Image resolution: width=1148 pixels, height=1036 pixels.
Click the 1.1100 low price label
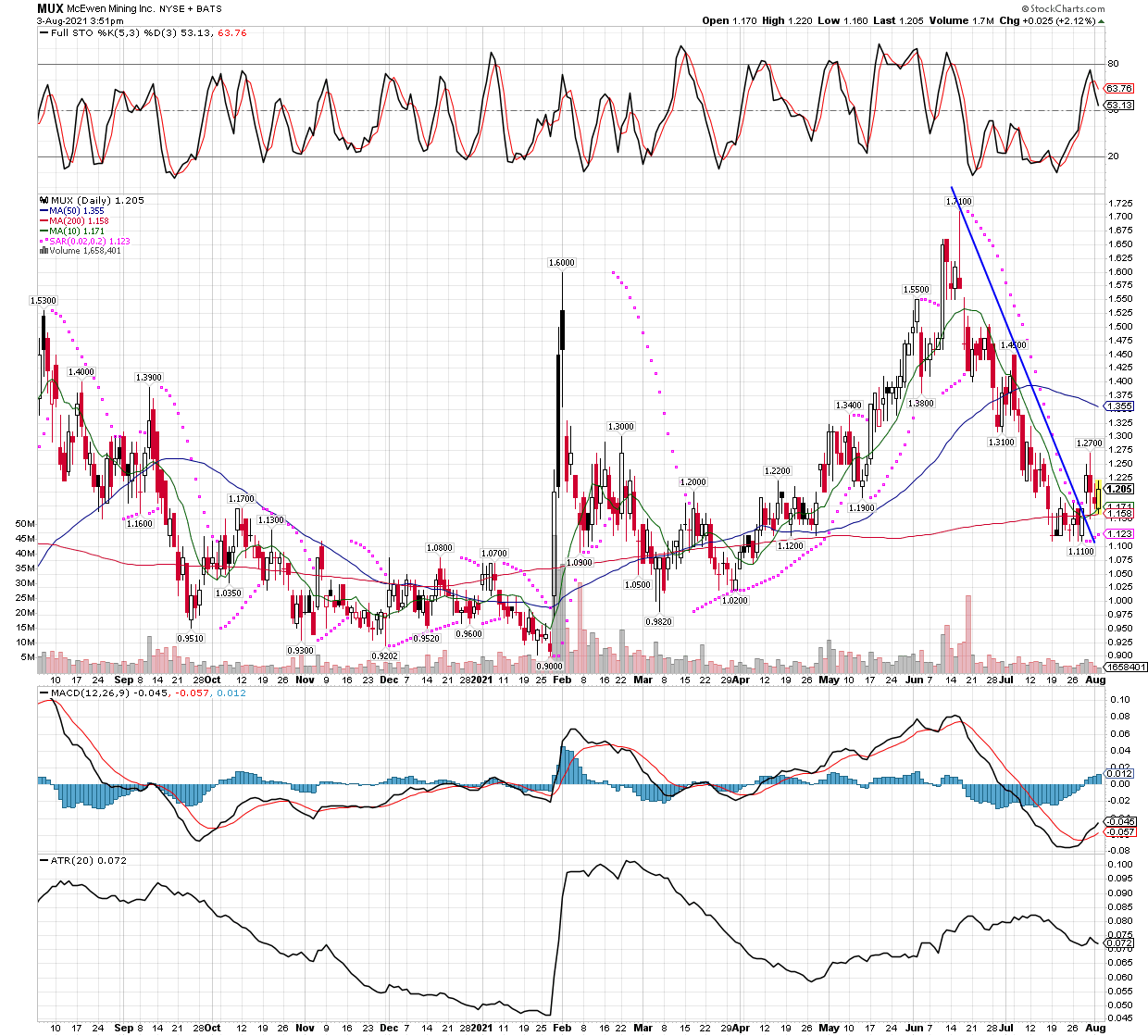tap(1080, 551)
